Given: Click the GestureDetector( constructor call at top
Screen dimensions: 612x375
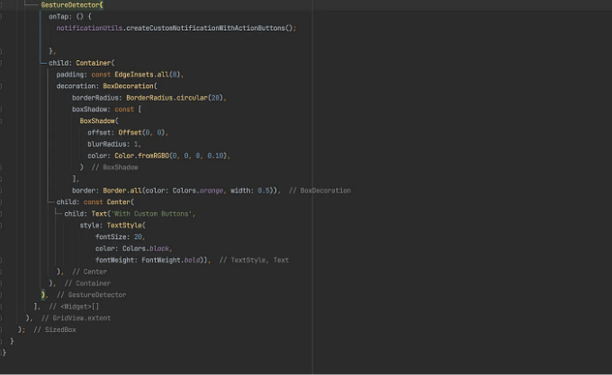Looking at the screenshot, I should [72, 5].
